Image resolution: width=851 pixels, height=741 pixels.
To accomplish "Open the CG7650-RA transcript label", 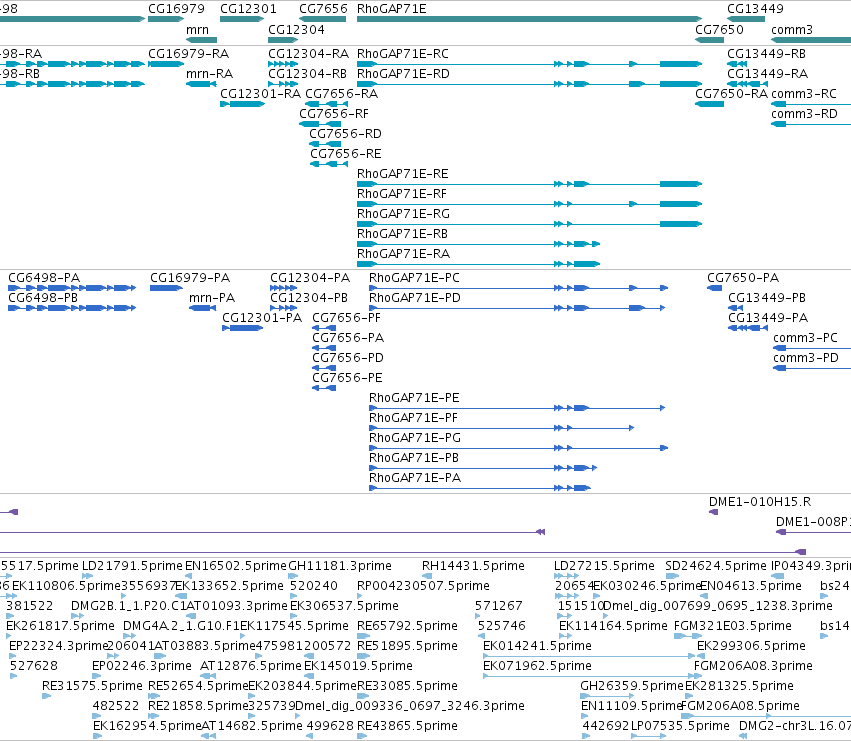I will [732, 94].
